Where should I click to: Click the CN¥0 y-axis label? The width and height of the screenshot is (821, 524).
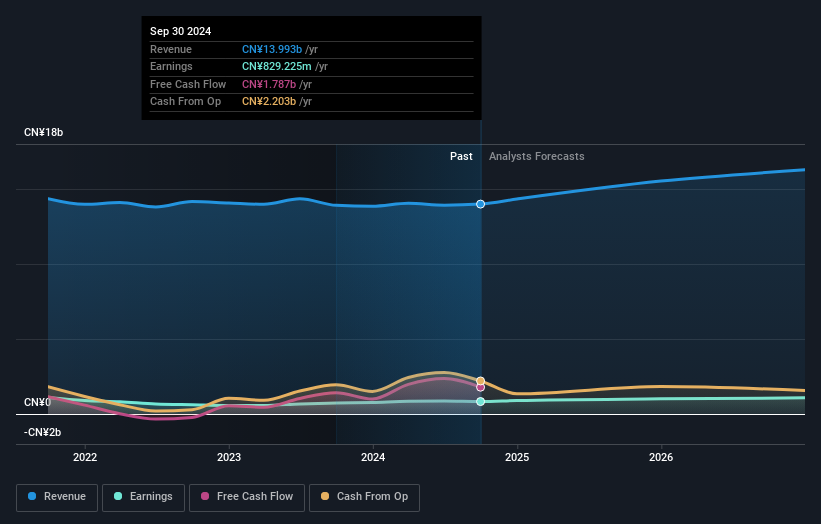click(x=38, y=403)
